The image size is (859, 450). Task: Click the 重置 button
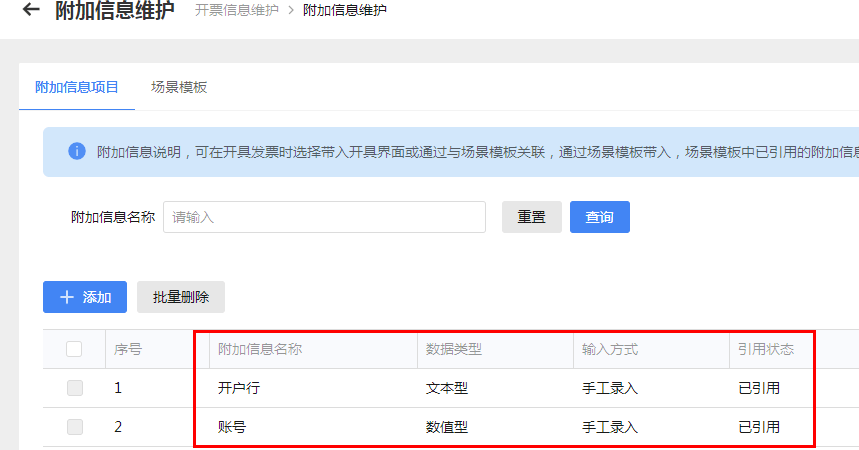point(532,217)
